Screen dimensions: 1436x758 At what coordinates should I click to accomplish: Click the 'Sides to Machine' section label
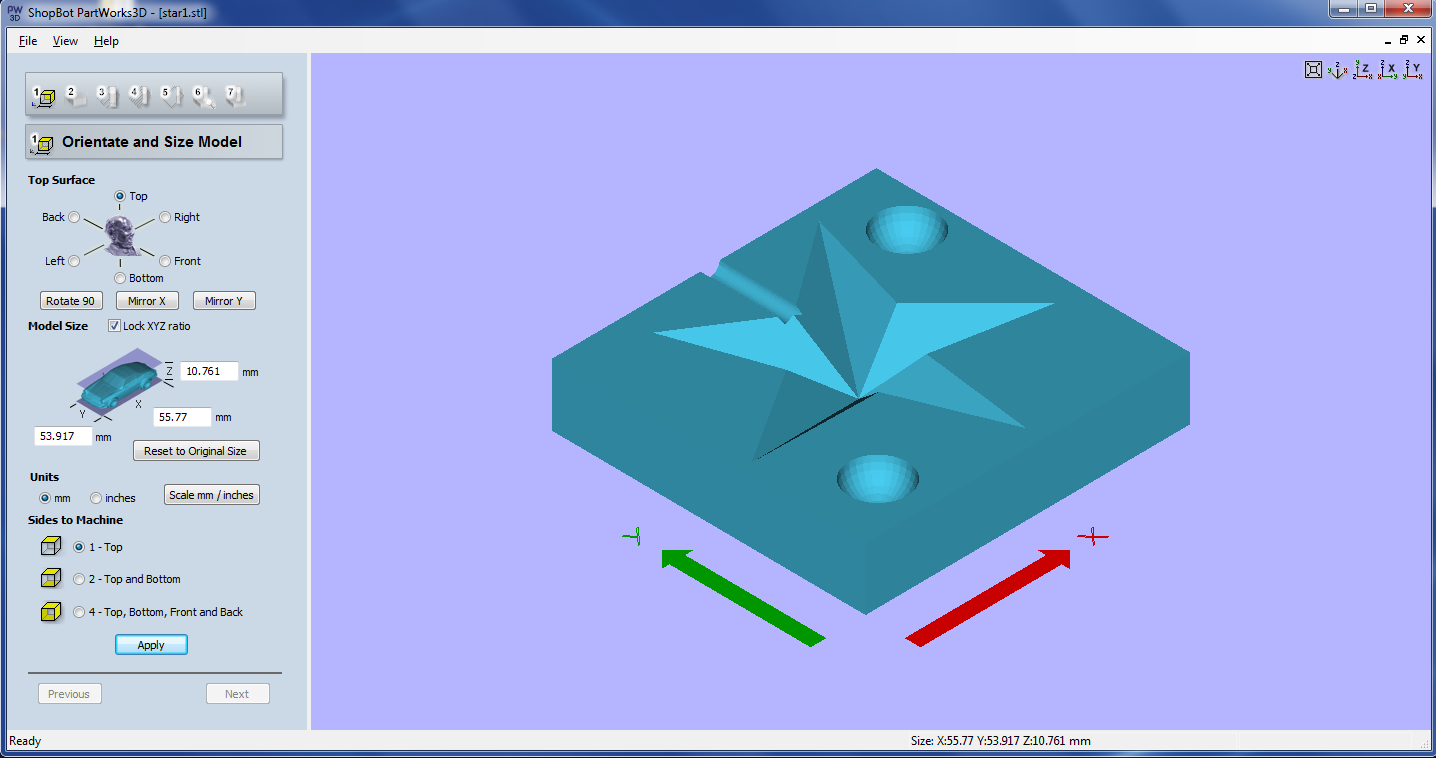(x=76, y=520)
